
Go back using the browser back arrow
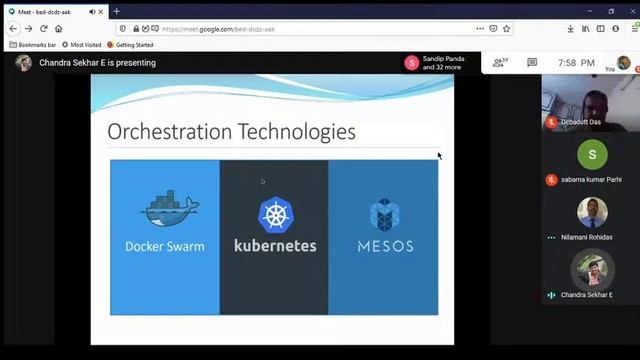tap(13, 29)
